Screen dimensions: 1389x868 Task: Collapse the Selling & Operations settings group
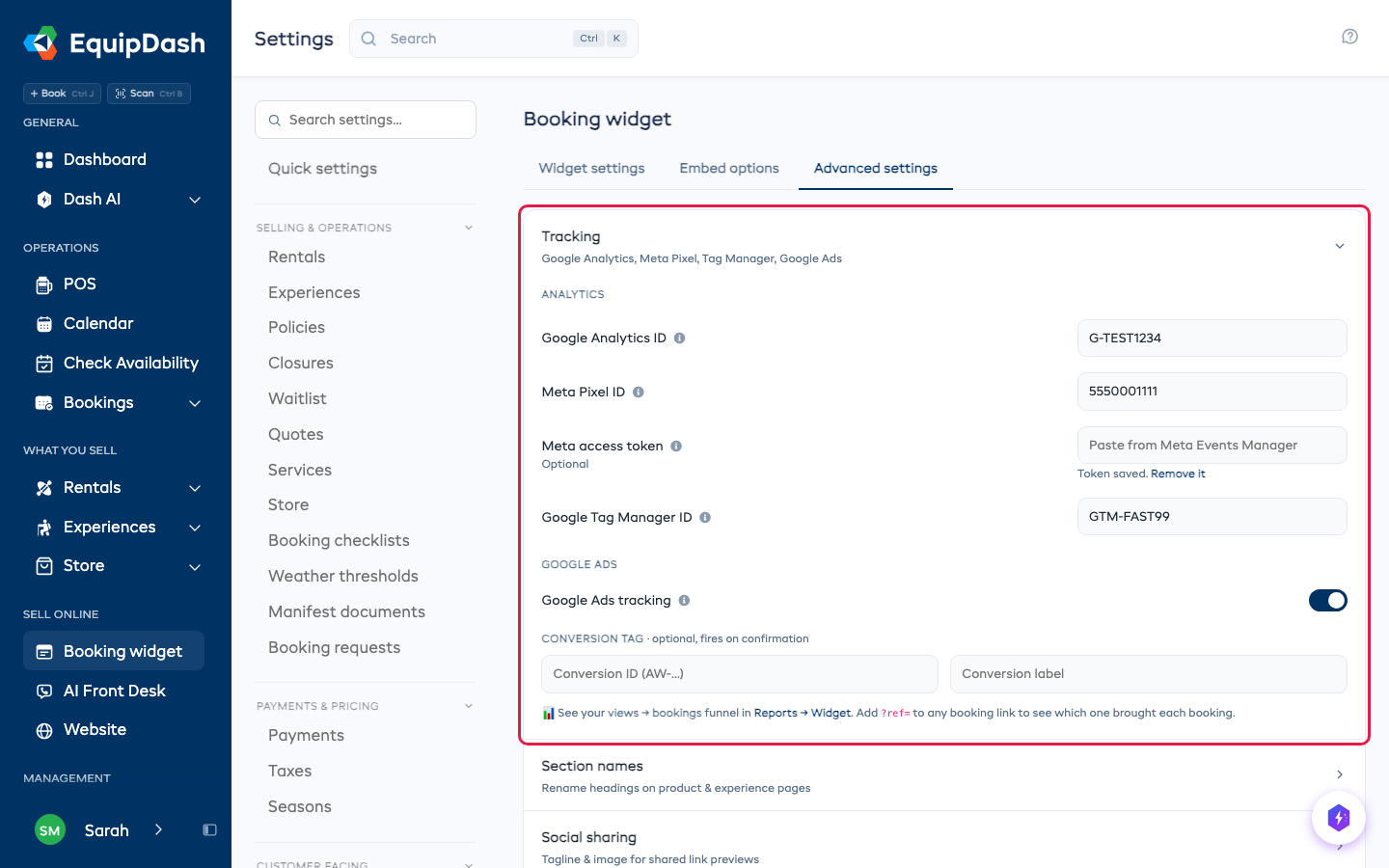[x=469, y=228]
